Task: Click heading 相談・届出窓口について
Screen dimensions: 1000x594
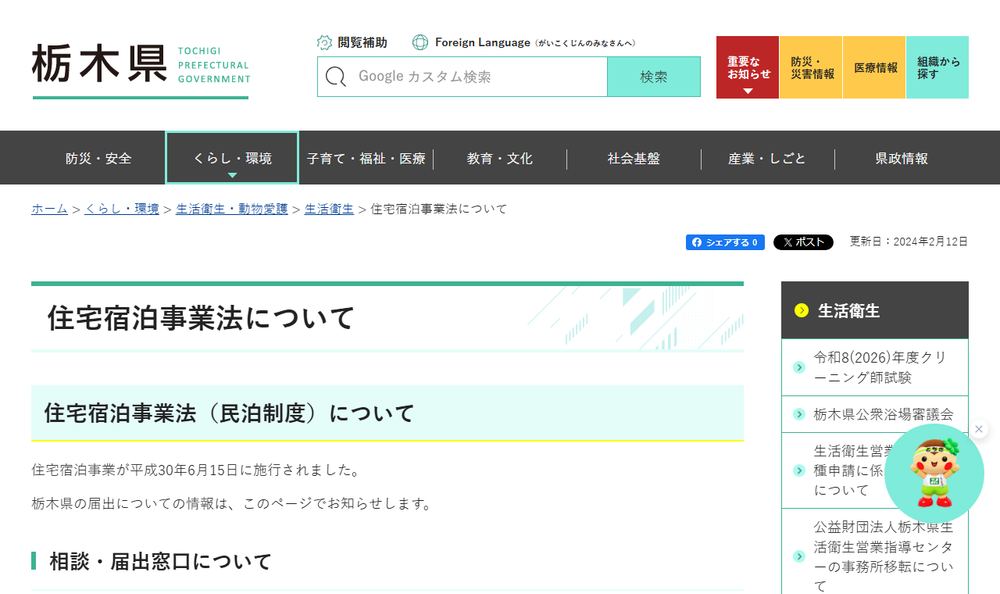Action: (x=160, y=561)
